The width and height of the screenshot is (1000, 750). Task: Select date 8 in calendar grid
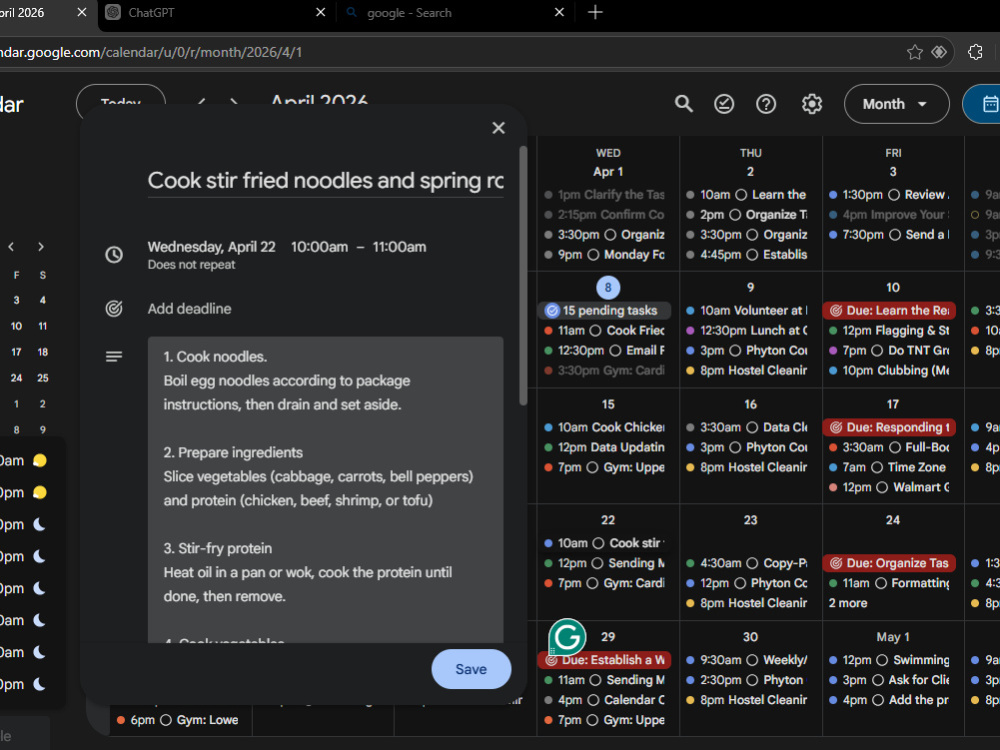point(608,288)
